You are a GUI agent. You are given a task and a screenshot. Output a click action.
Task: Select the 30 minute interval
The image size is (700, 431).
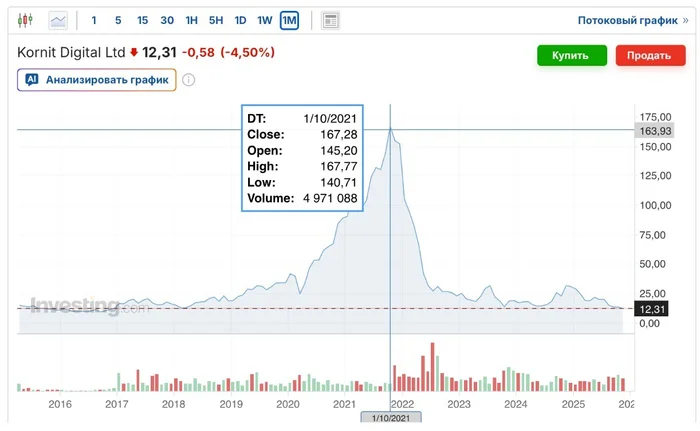tap(166, 20)
